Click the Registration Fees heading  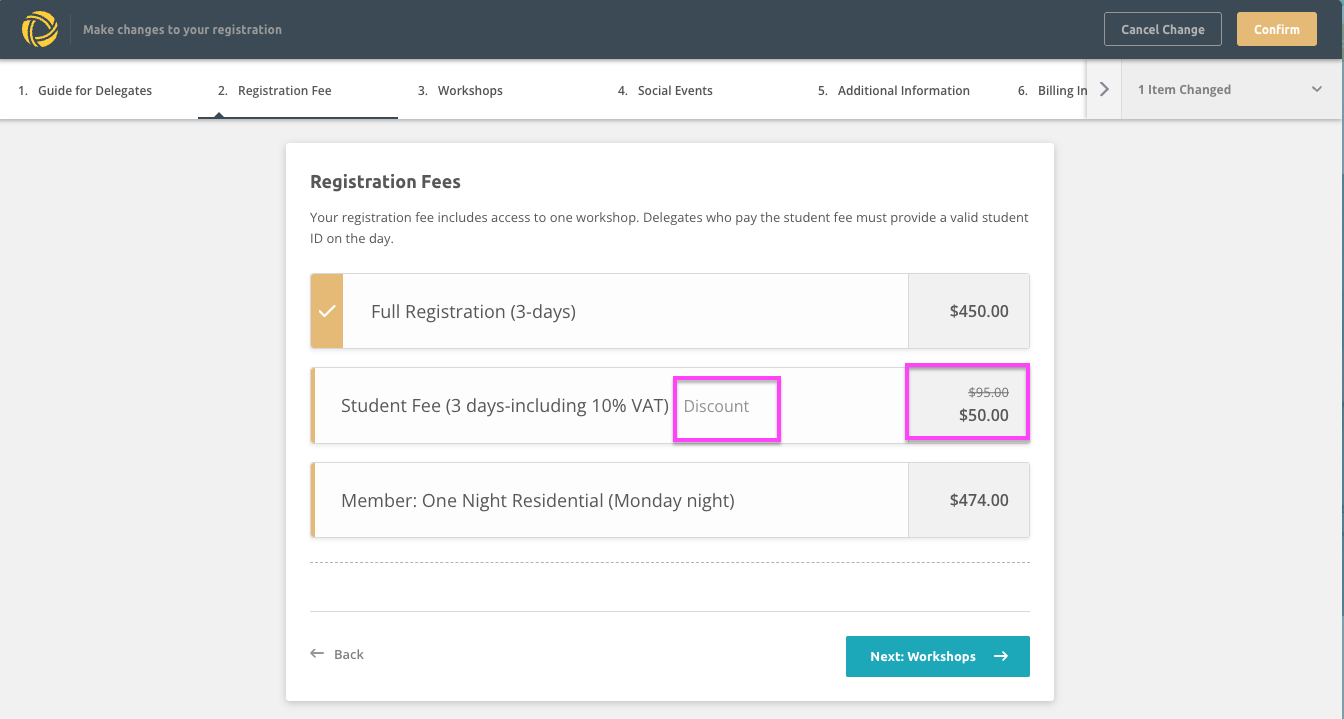(385, 182)
